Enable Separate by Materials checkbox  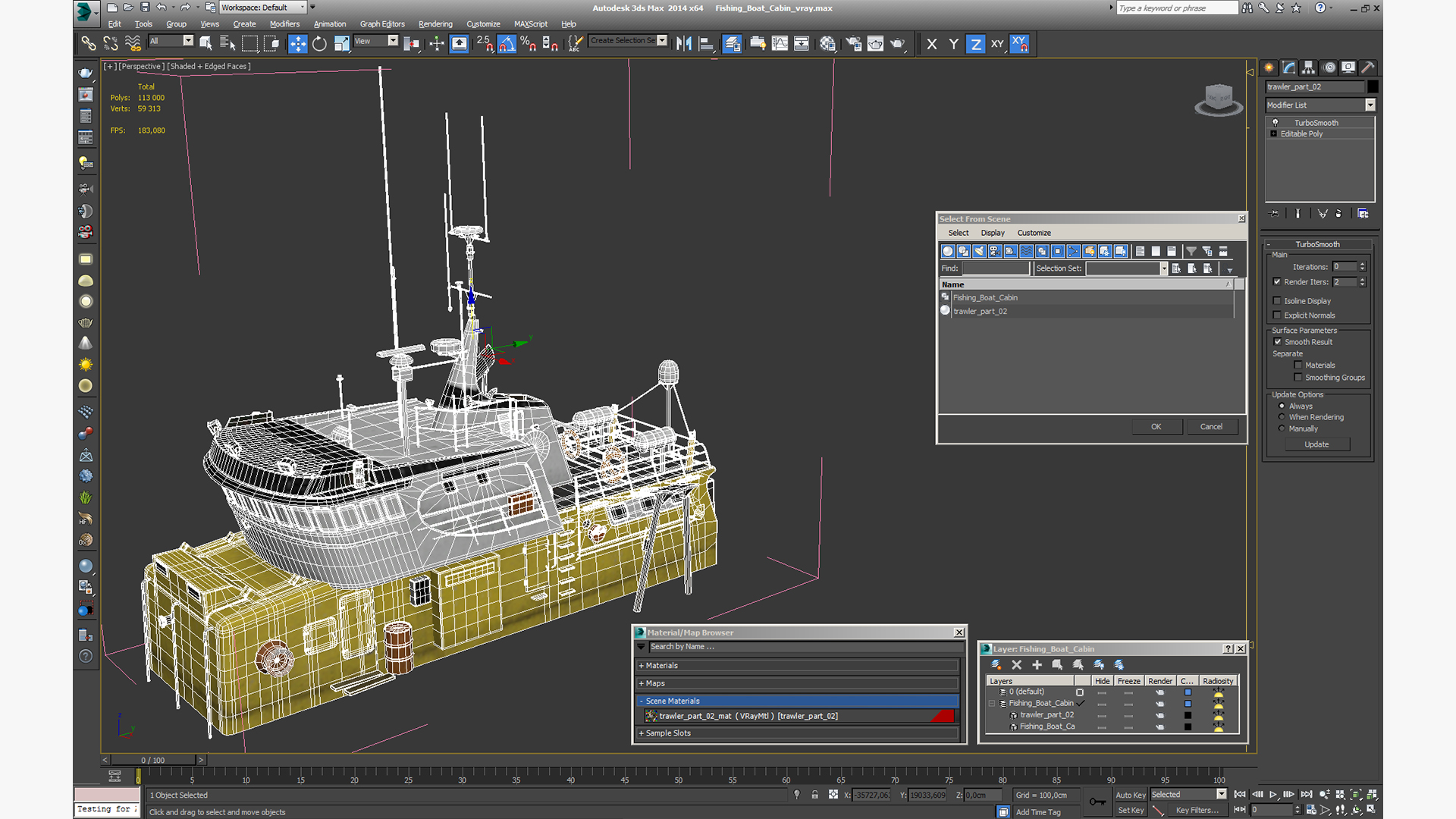(x=1298, y=366)
